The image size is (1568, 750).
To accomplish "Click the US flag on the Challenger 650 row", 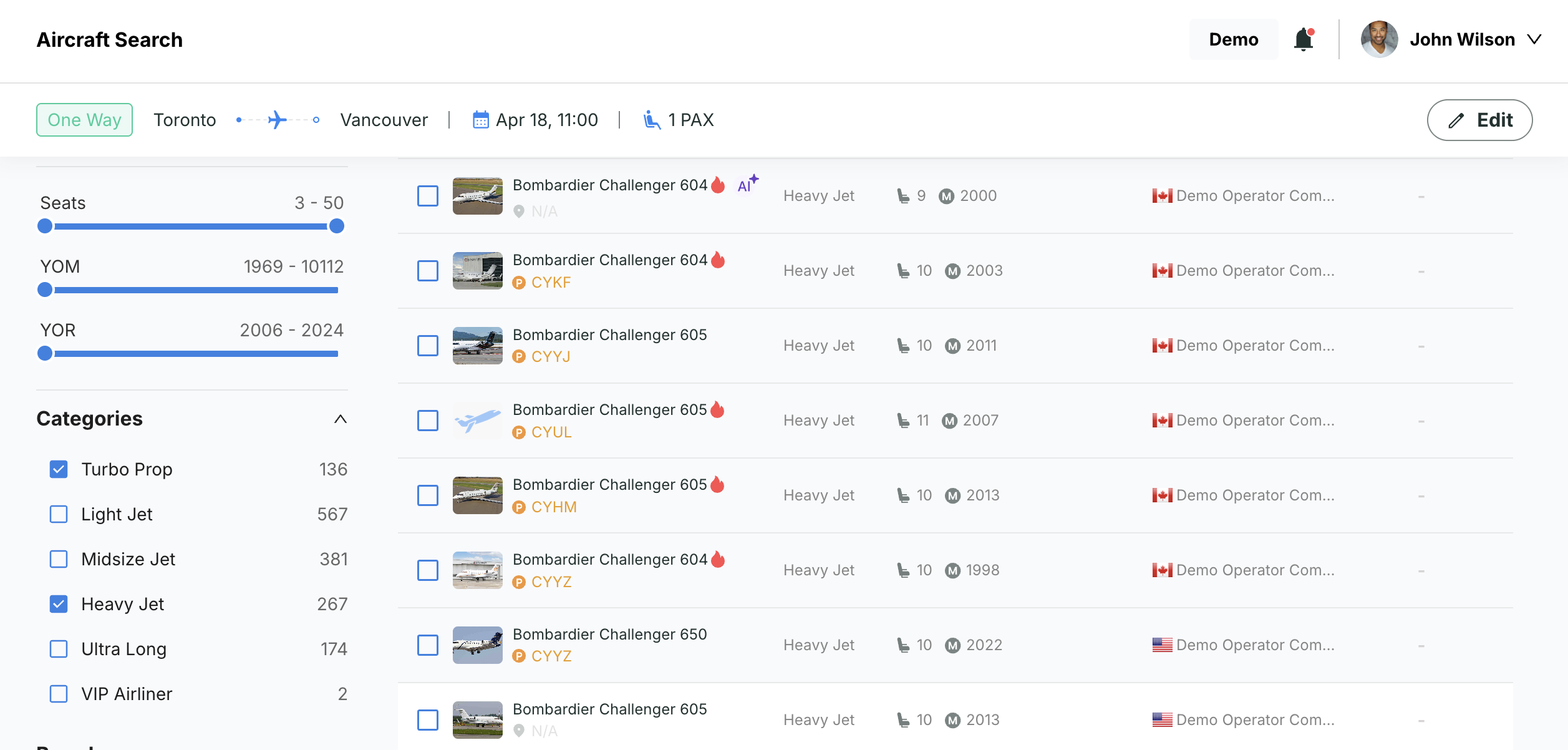I will [1162, 645].
